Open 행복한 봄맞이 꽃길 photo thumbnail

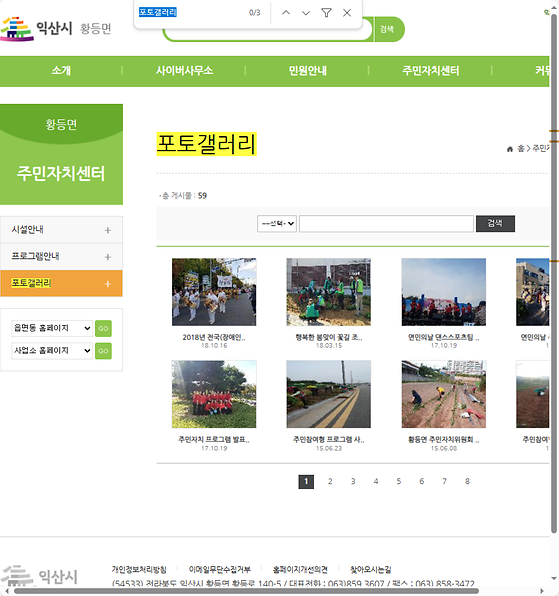pos(329,292)
